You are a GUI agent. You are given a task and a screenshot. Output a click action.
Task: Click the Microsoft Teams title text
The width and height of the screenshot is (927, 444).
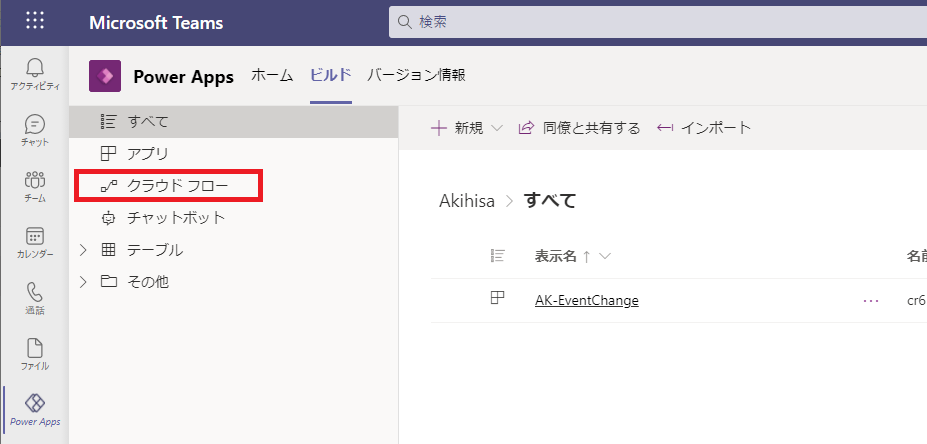tap(156, 23)
